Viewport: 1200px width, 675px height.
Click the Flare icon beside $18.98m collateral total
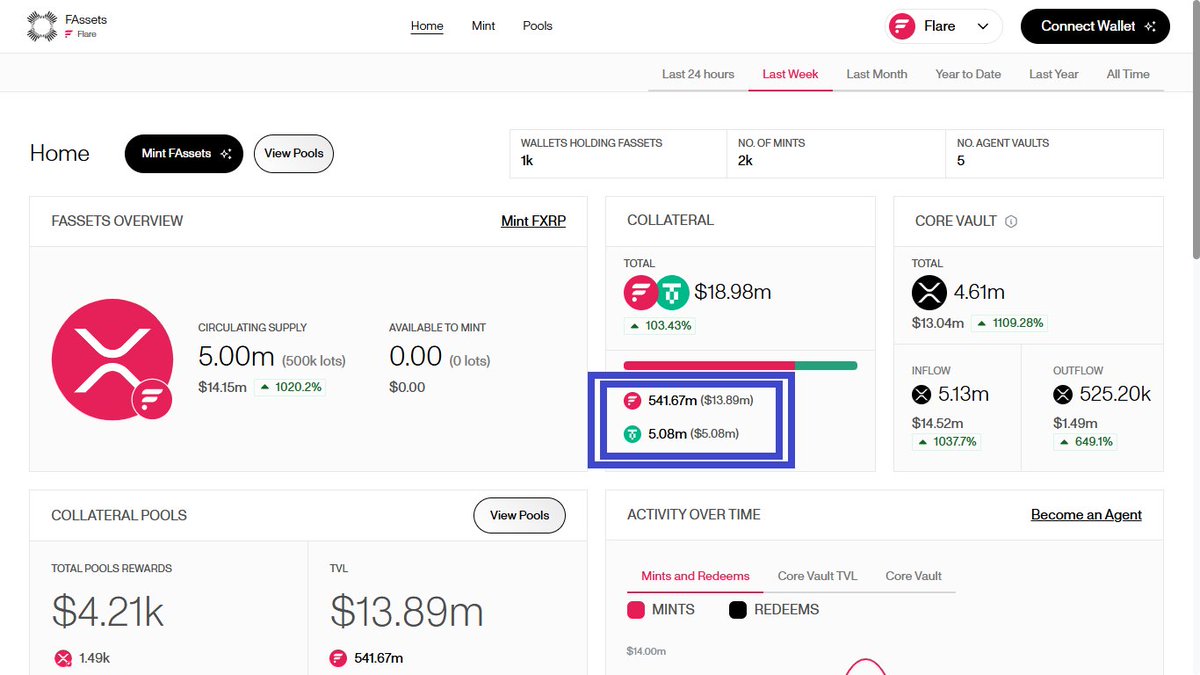[x=641, y=293]
